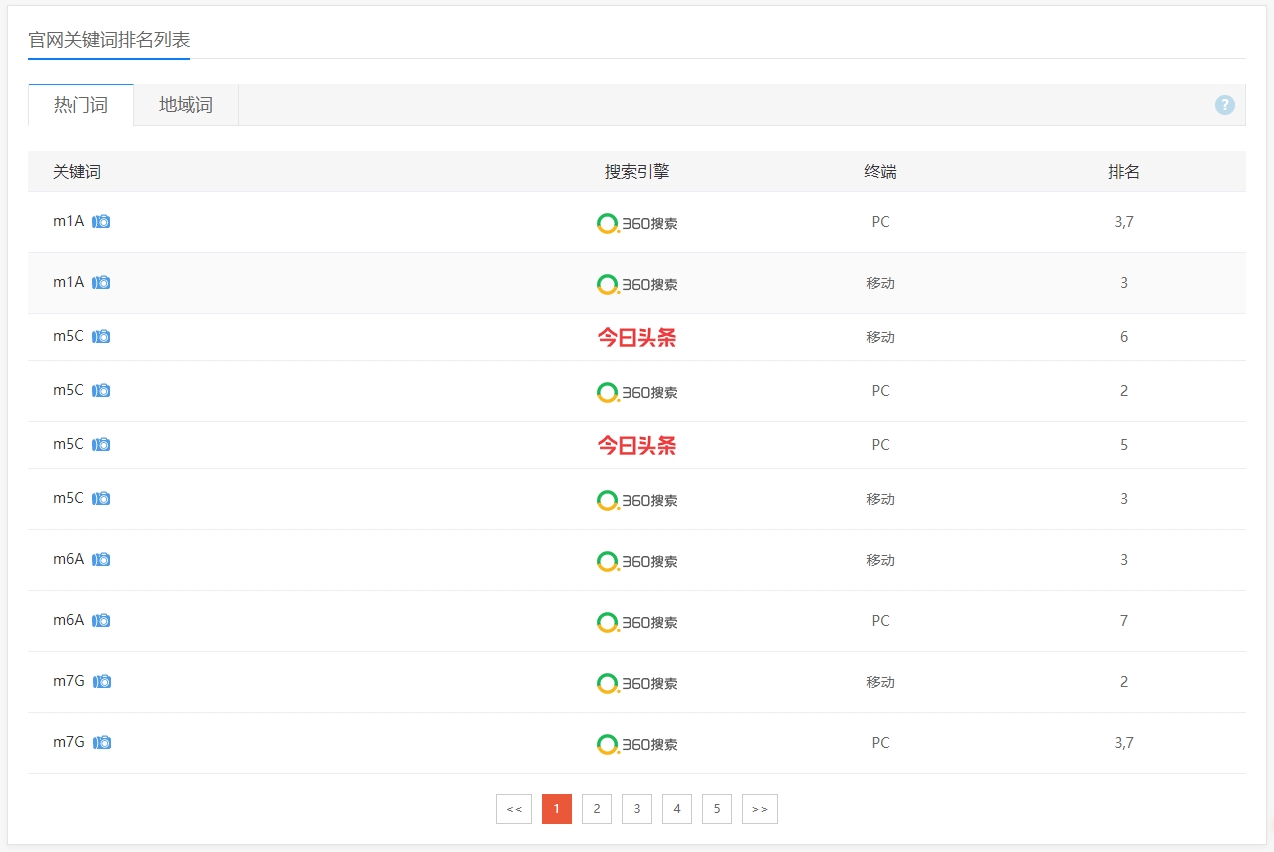1274x852 pixels.
Task: Open snapshot for m1A 移动 row
Action: tap(101, 283)
